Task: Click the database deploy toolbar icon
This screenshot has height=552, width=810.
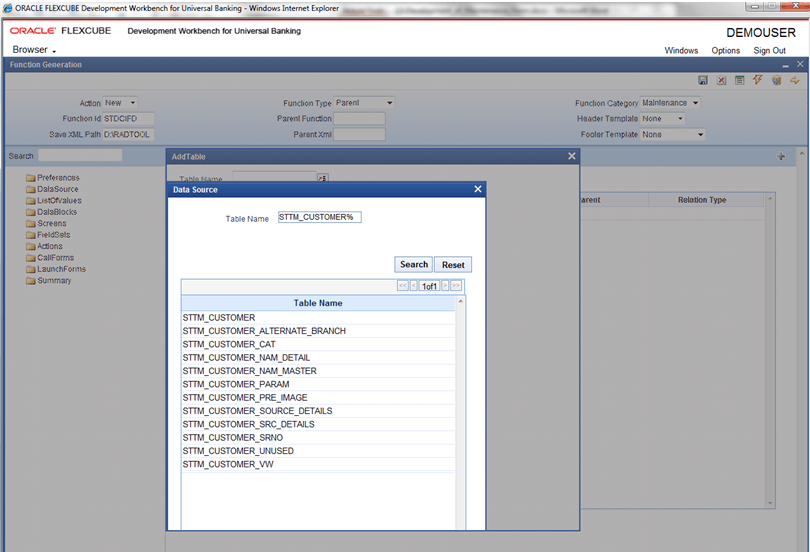Action: pyautogui.click(x=776, y=80)
